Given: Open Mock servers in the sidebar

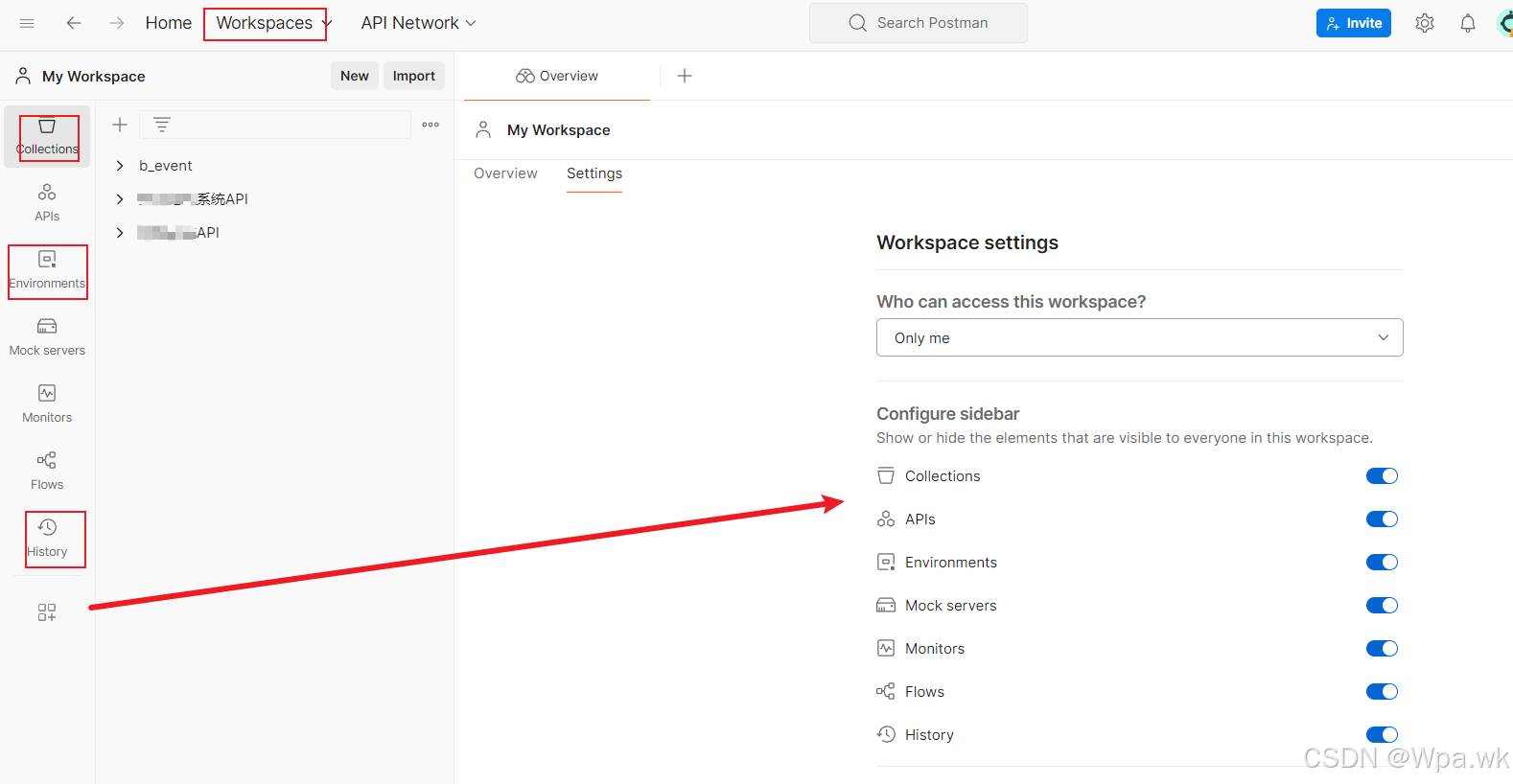Looking at the screenshot, I should tap(47, 337).
